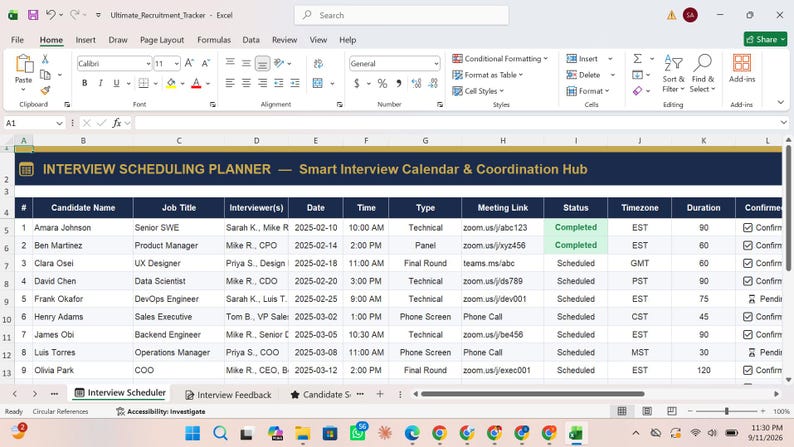Expand Conditional Formatting menu
This screenshot has width=794, height=447.
click(500, 59)
